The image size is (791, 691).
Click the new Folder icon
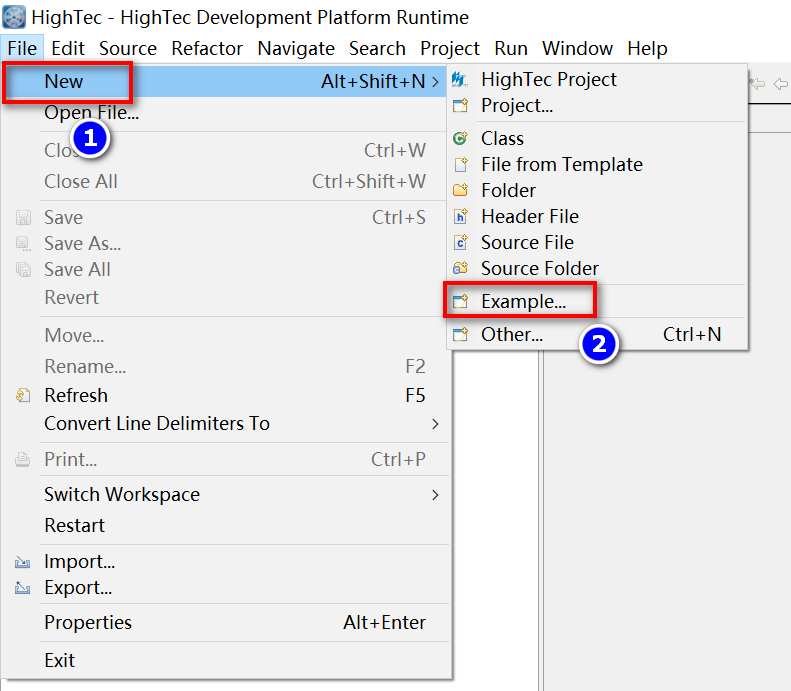tap(460, 190)
